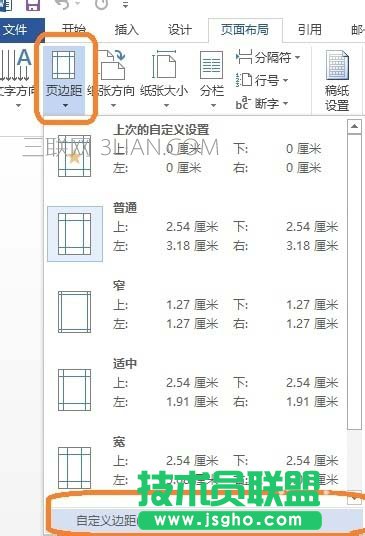
Task: Choose the 适中 moderate margin preset thumbnail
Action: coord(75,390)
